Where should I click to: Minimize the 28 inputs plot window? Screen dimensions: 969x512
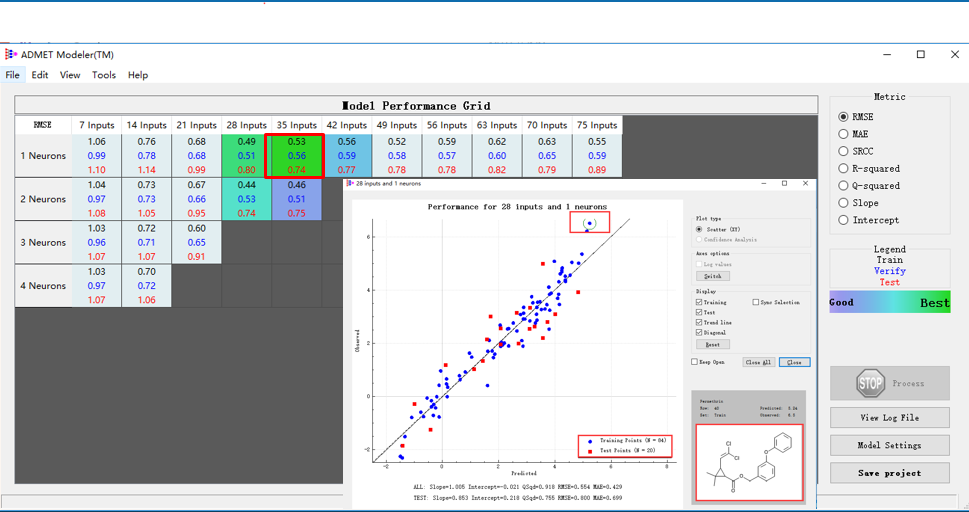pos(764,184)
